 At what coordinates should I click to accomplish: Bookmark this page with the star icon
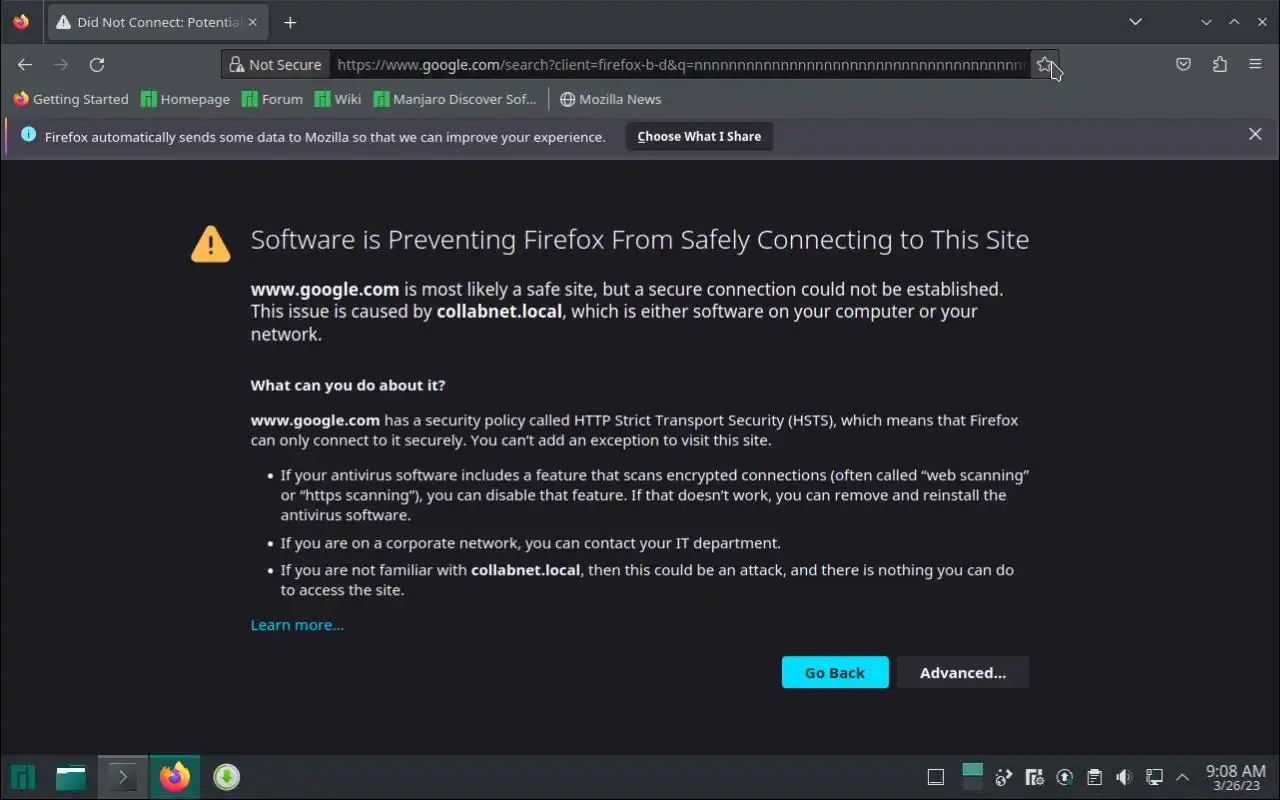click(x=1044, y=64)
